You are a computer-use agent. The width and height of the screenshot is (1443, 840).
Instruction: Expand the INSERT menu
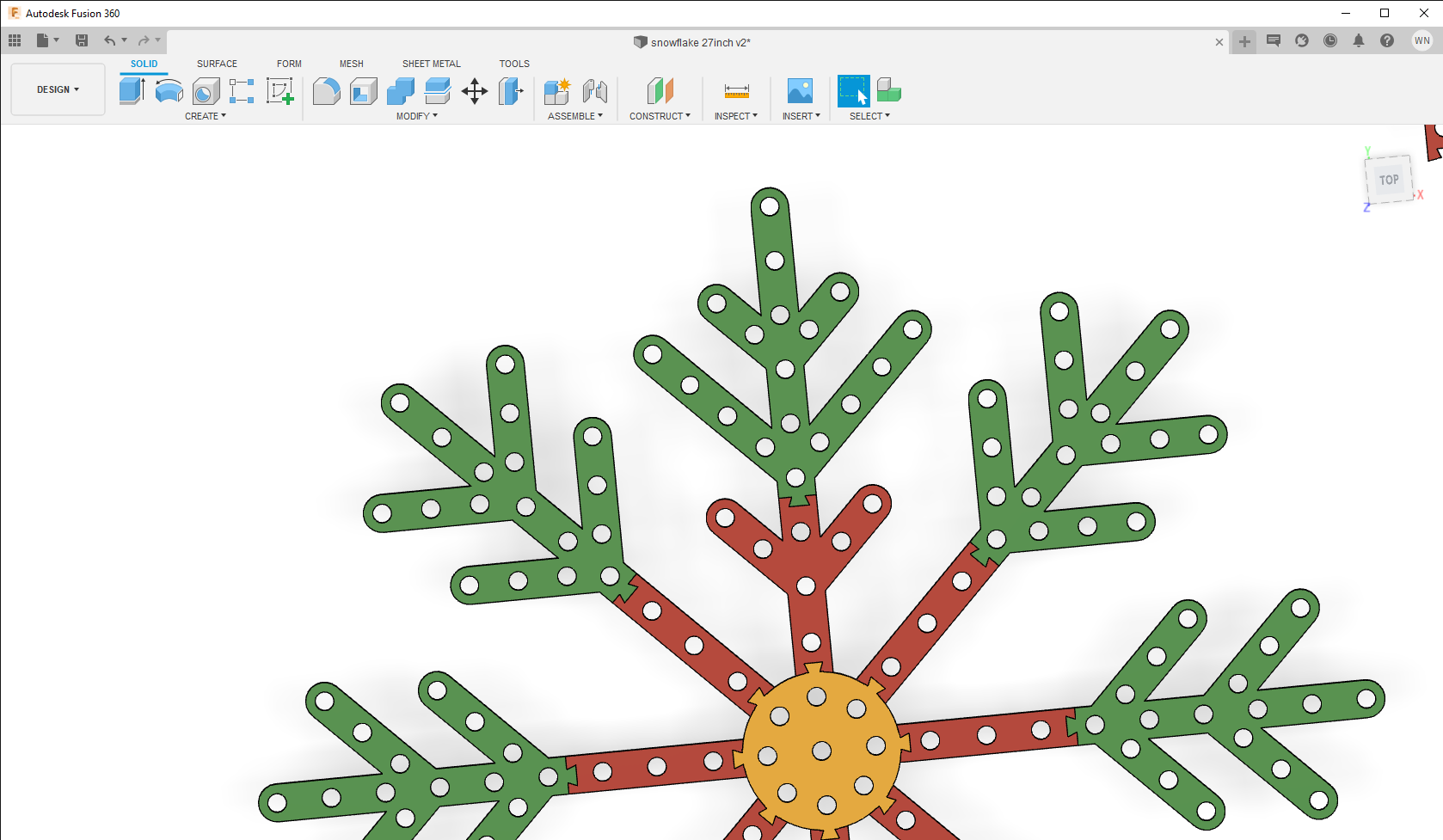pyautogui.click(x=801, y=116)
